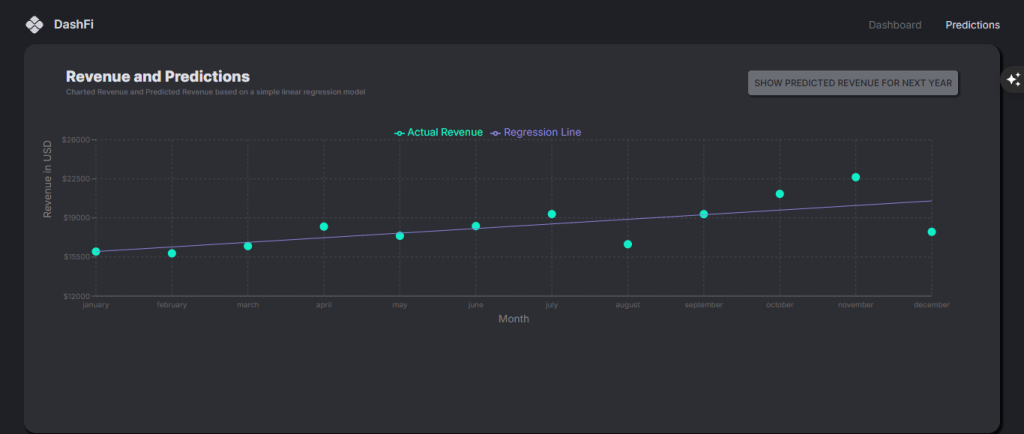Click the DashFi logo icon
This screenshot has width=1024, height=434.
34,24
